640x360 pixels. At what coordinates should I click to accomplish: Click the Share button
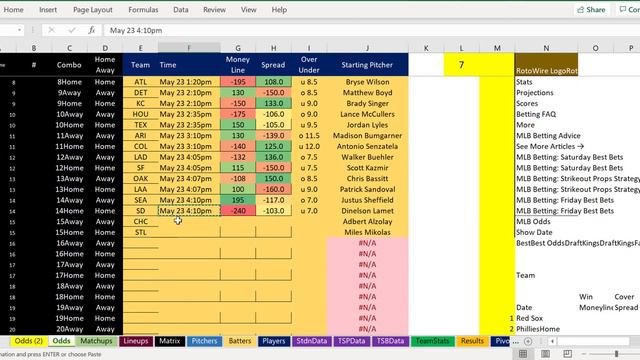click(x=591, y=10)
